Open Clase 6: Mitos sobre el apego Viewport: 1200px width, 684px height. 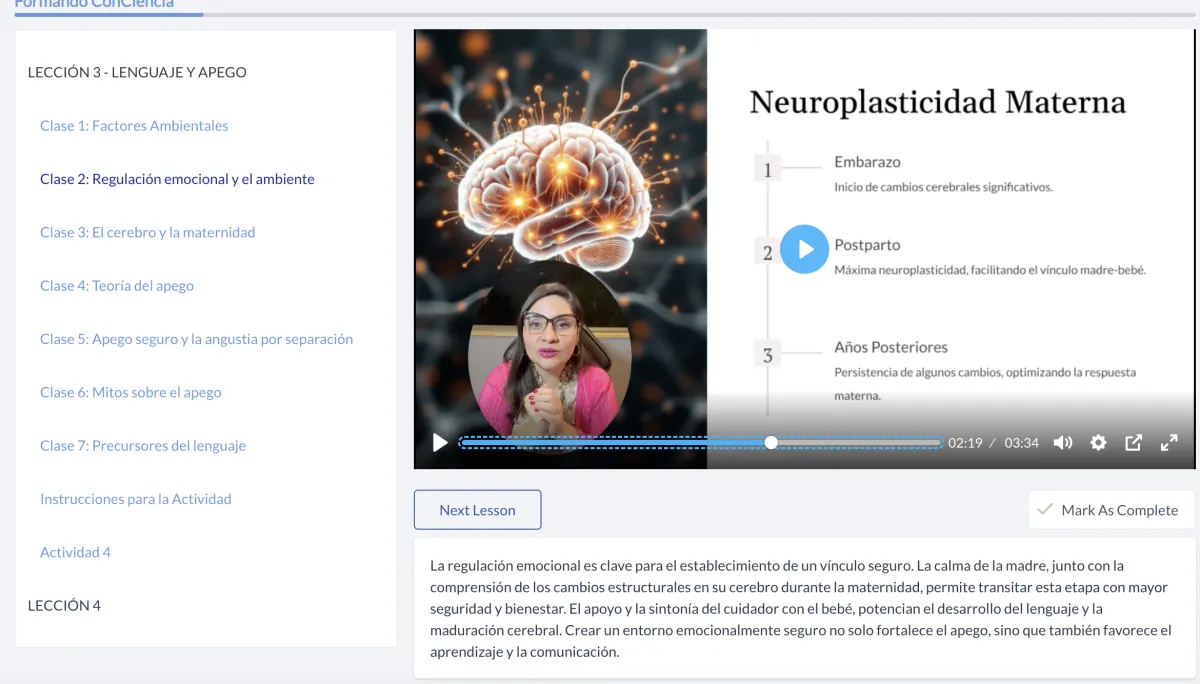(131, 392)
